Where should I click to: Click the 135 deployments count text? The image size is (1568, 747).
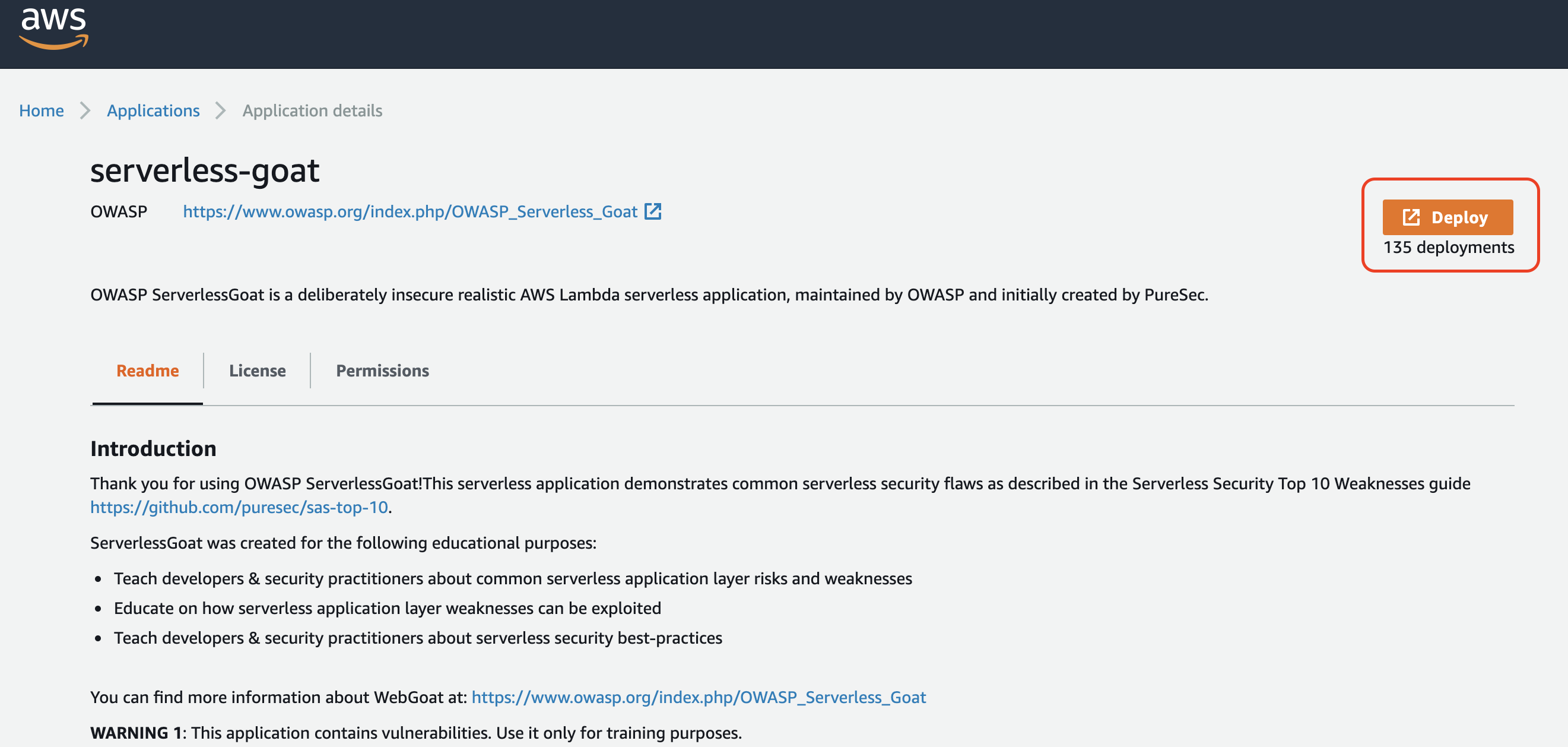pyautogui.click(x=1448, y=247)
